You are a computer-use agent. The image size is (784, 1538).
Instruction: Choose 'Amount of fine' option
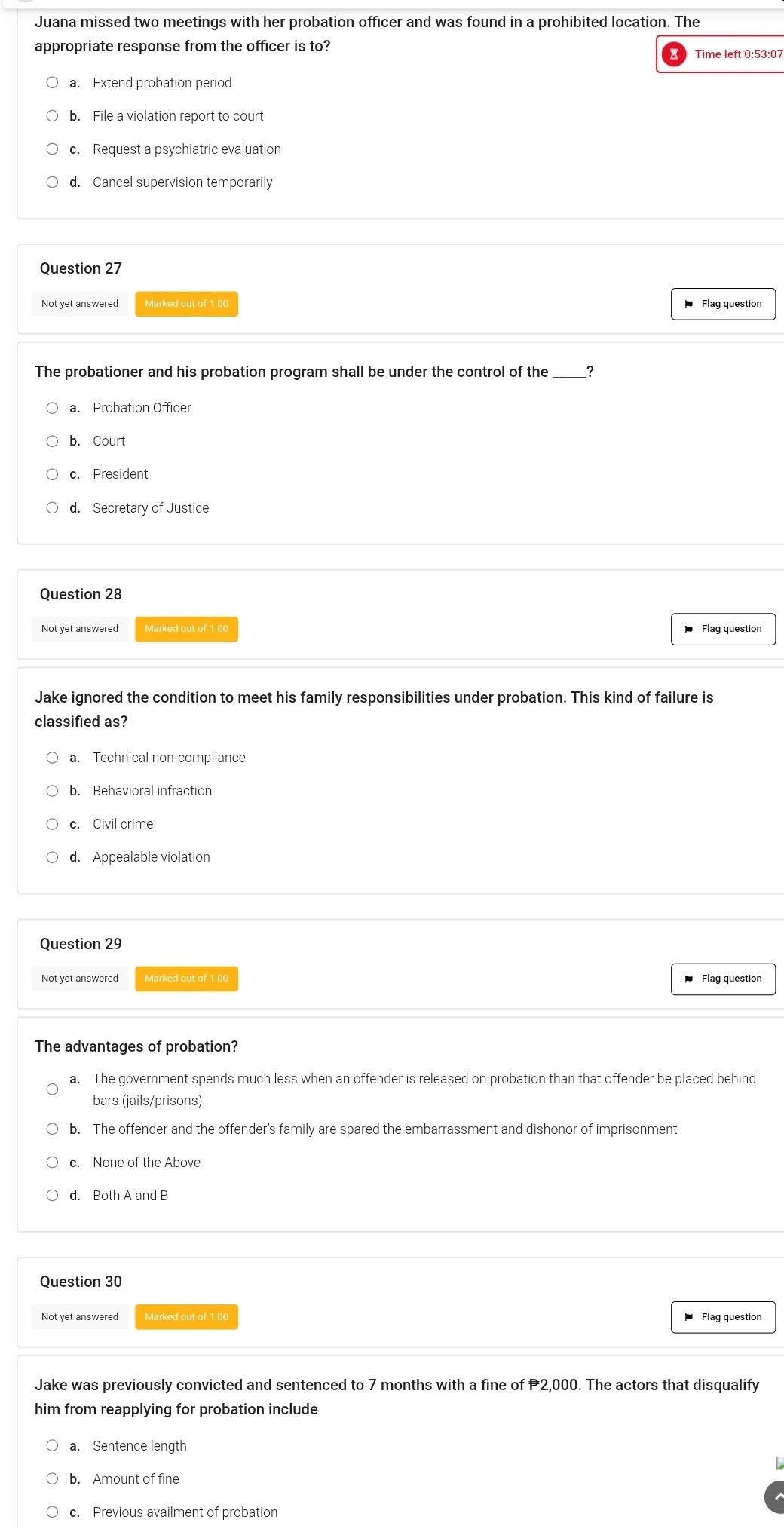52,1479
